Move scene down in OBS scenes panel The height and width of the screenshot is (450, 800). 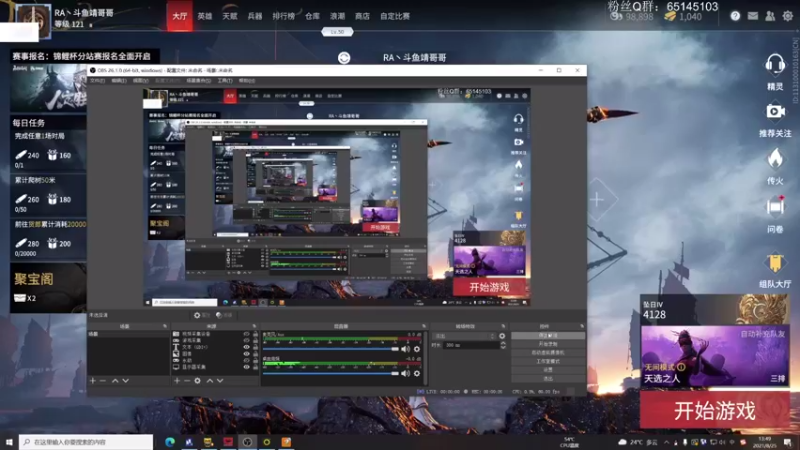126,381
